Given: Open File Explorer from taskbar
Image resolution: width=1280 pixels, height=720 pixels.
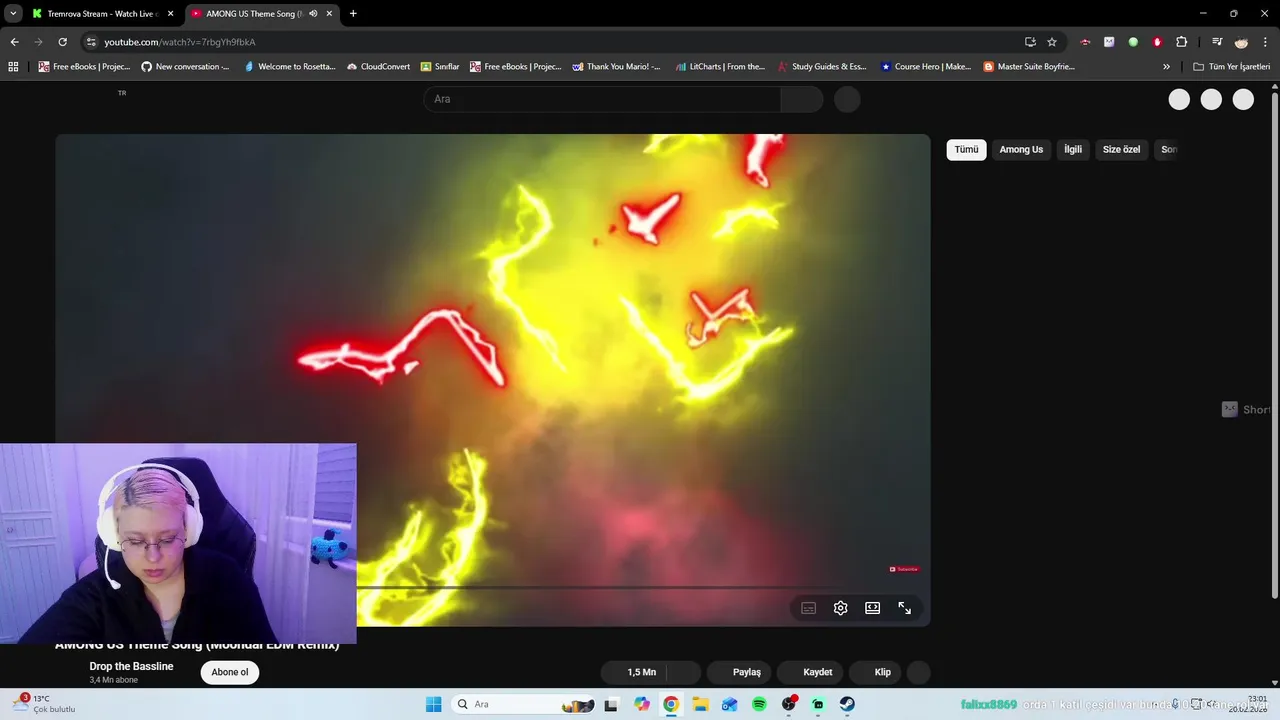Looking at the screenshot, I should click(x=700, y=704).
